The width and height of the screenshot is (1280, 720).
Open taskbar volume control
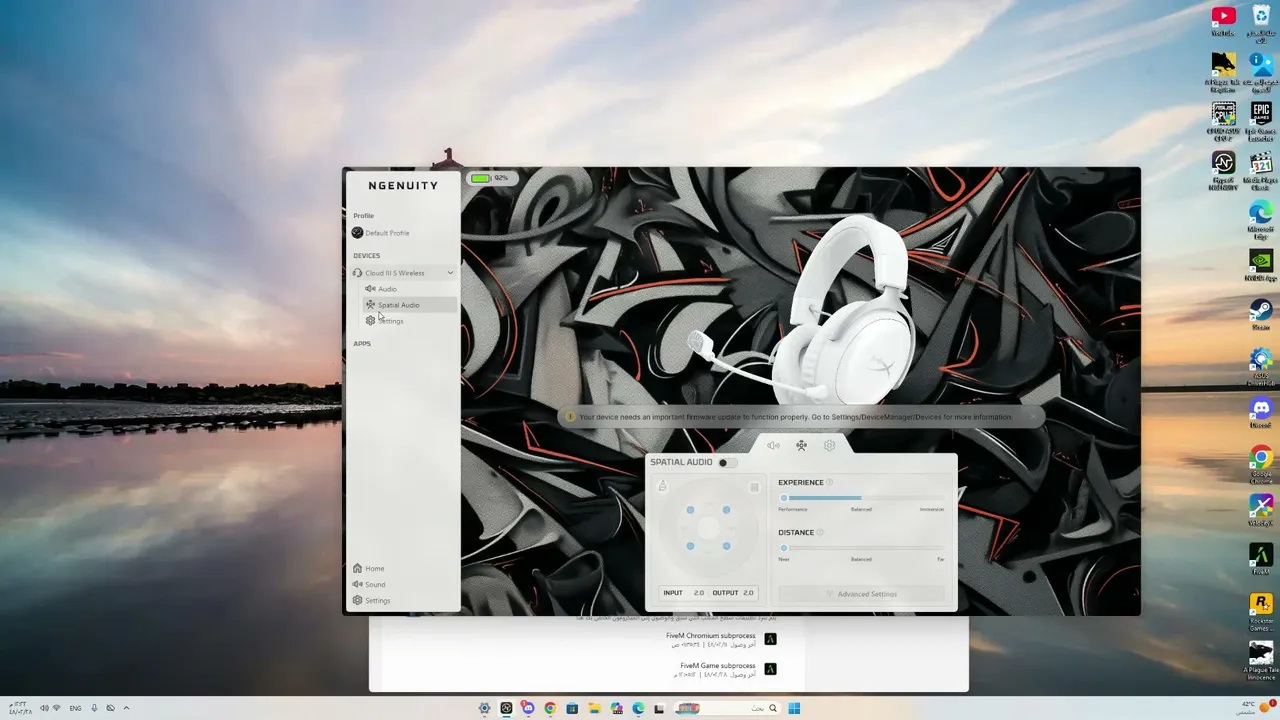[x=44, y=708]
